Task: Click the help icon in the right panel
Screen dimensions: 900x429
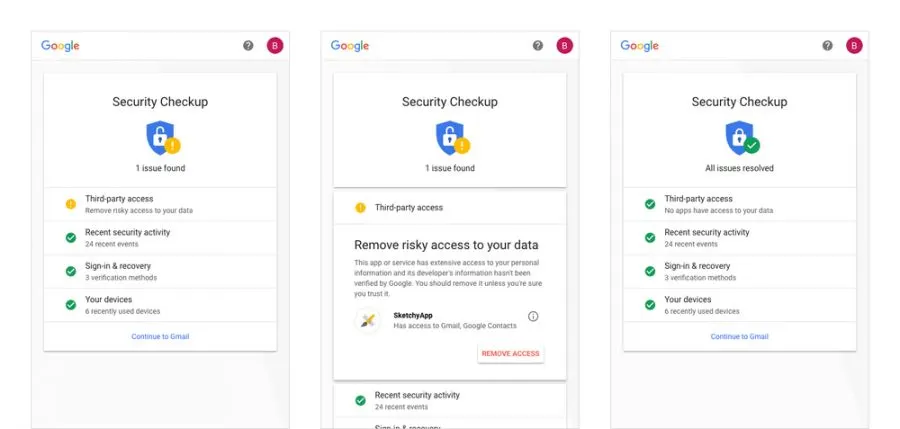Action: pyautogui.click(x=827, y=46)
